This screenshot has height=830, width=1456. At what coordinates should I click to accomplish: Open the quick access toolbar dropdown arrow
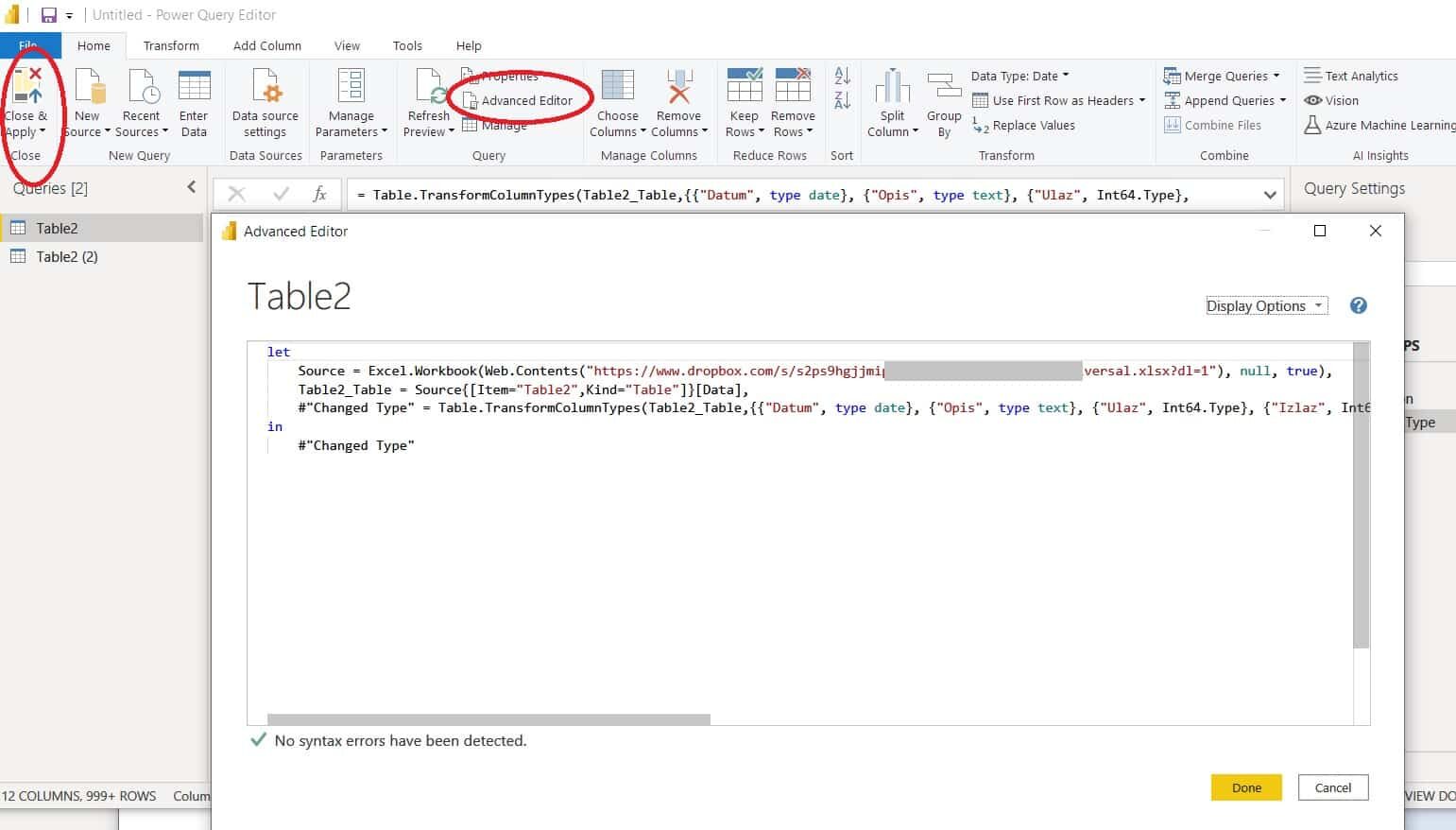click(69, 16)
